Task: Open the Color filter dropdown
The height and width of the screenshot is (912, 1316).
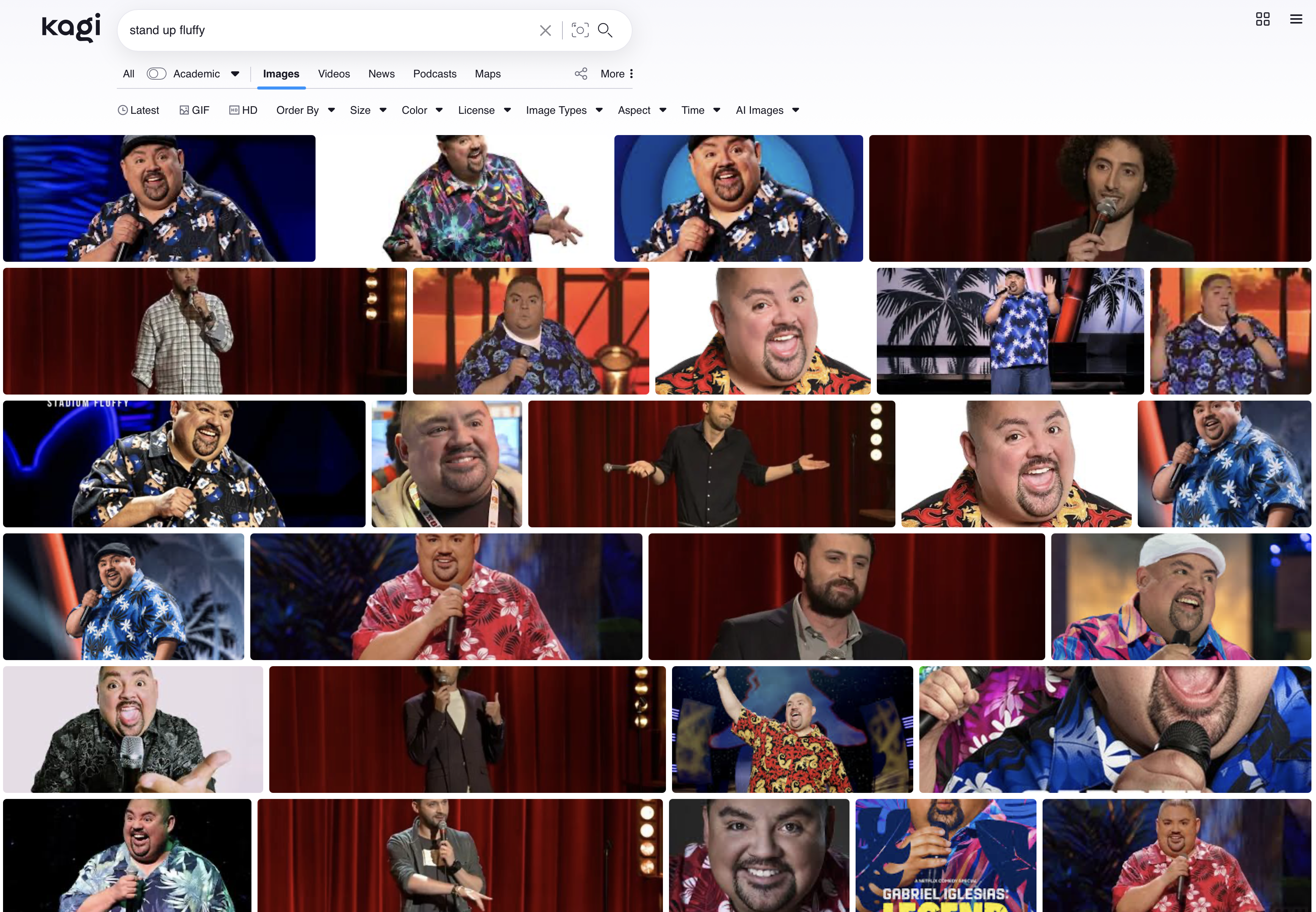Action: coord(421,110)
